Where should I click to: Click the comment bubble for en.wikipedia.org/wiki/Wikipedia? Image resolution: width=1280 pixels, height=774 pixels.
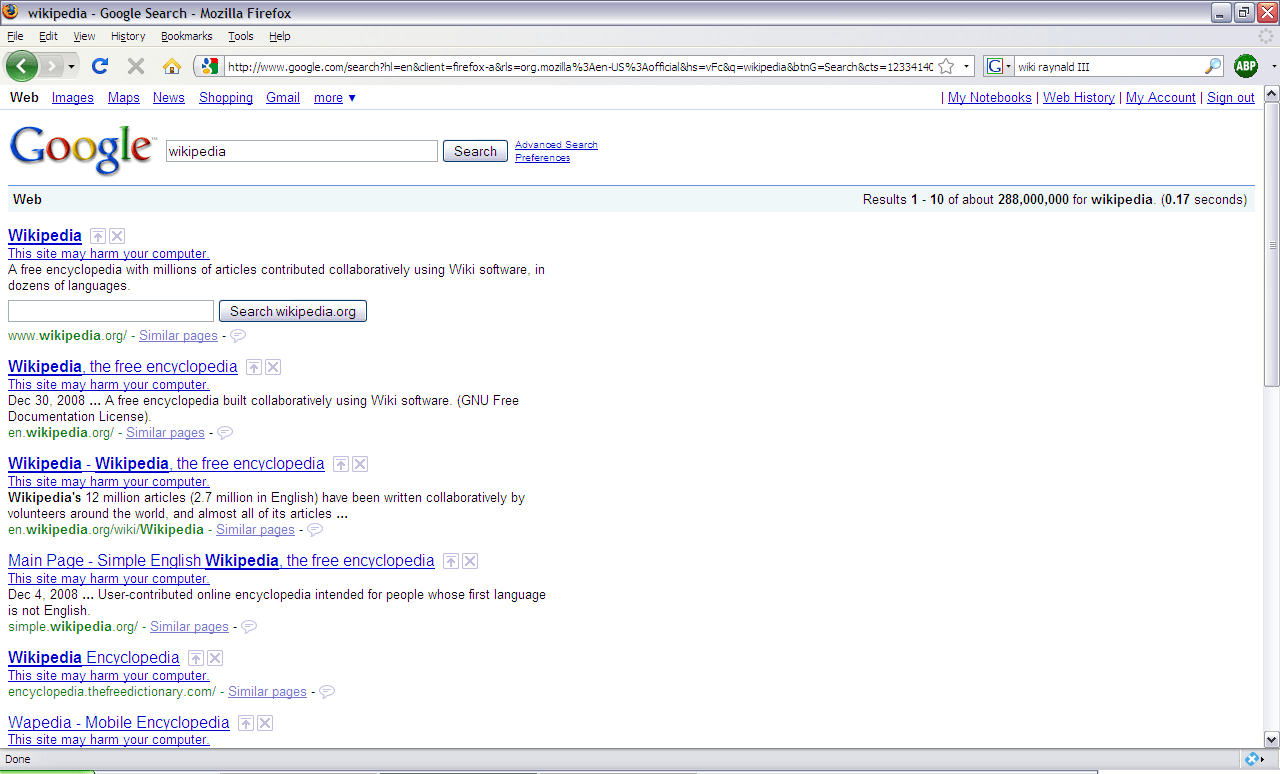pyautogui.click(x=316, y=530)
